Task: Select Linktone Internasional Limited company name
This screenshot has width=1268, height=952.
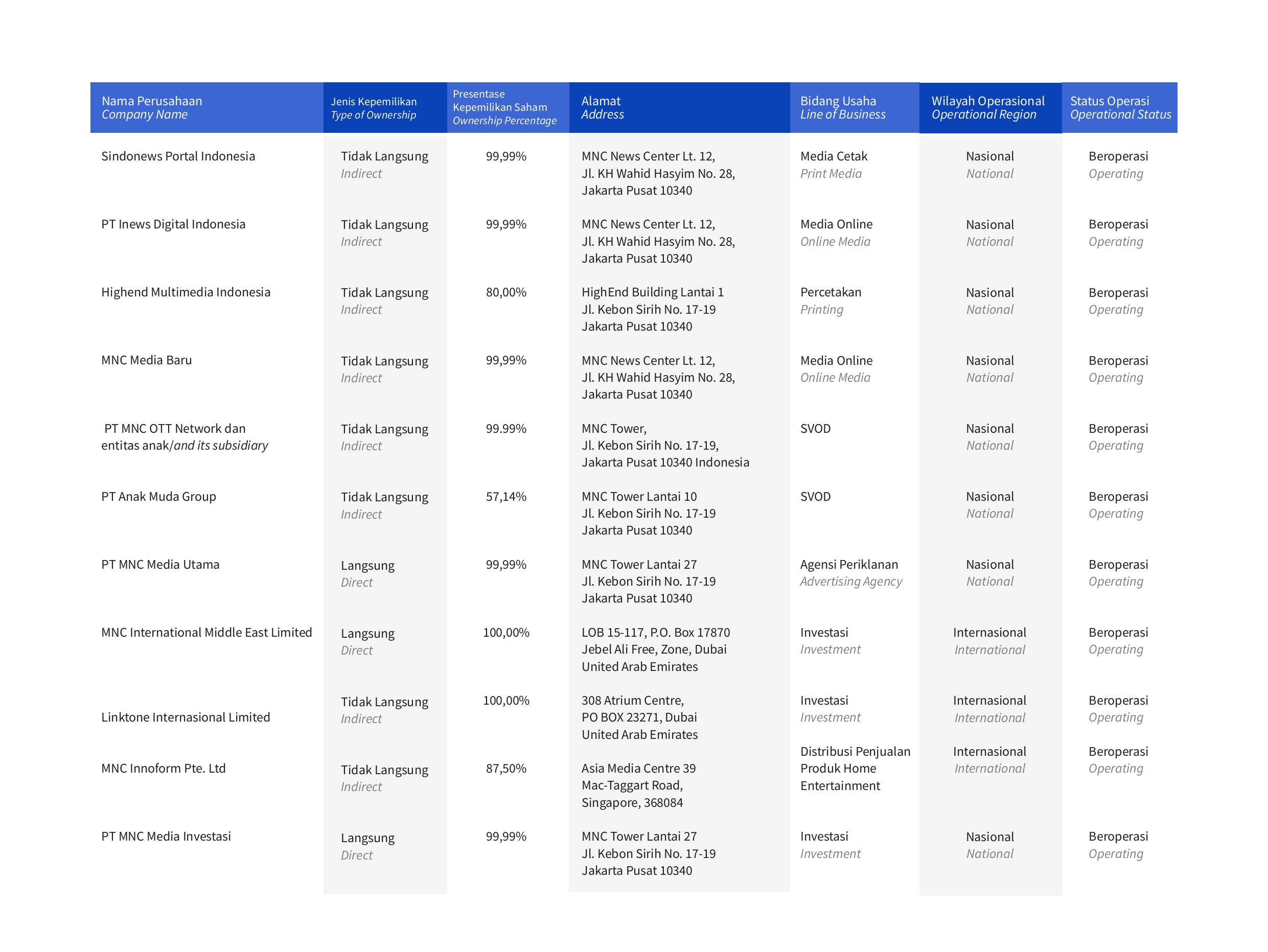Action: [186, 717]
